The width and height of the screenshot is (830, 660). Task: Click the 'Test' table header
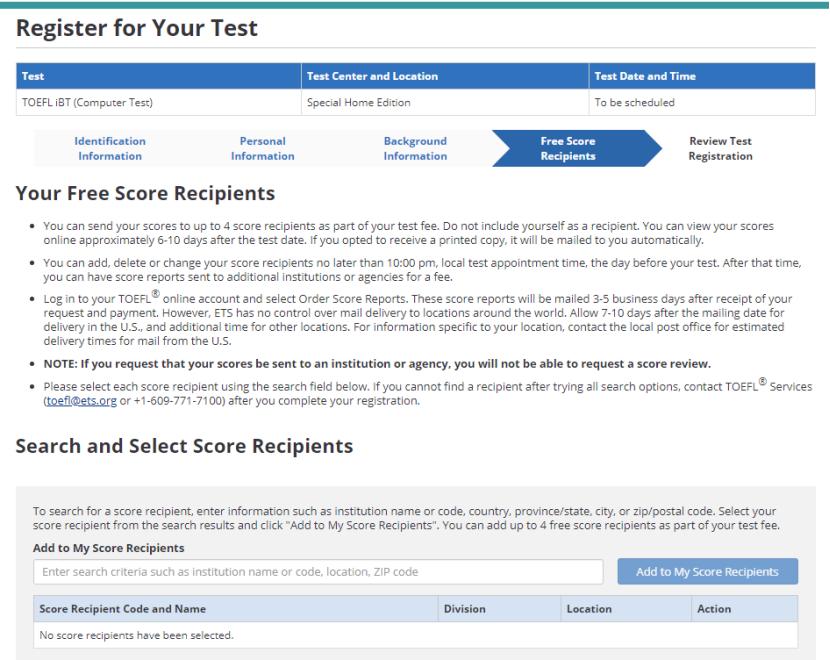158,76
